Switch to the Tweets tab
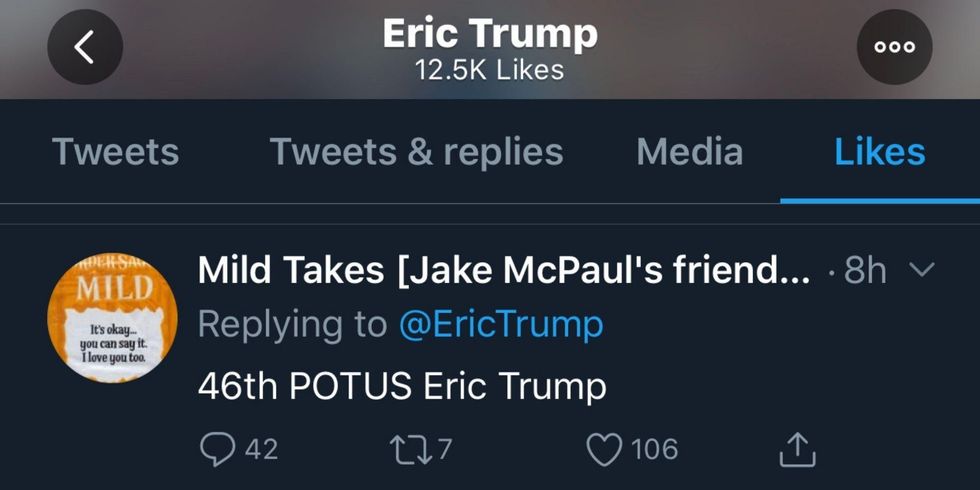The width and height of the screenshot is (980, 490). [115, 152]
